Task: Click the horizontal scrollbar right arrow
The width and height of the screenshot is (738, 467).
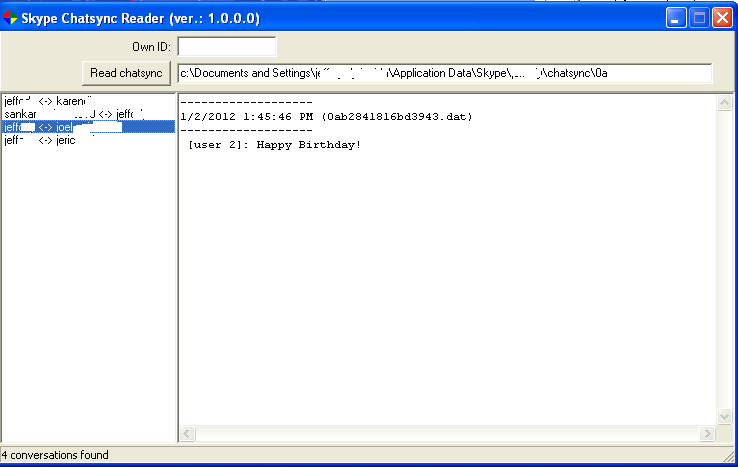Action: [x=707, y=434]
